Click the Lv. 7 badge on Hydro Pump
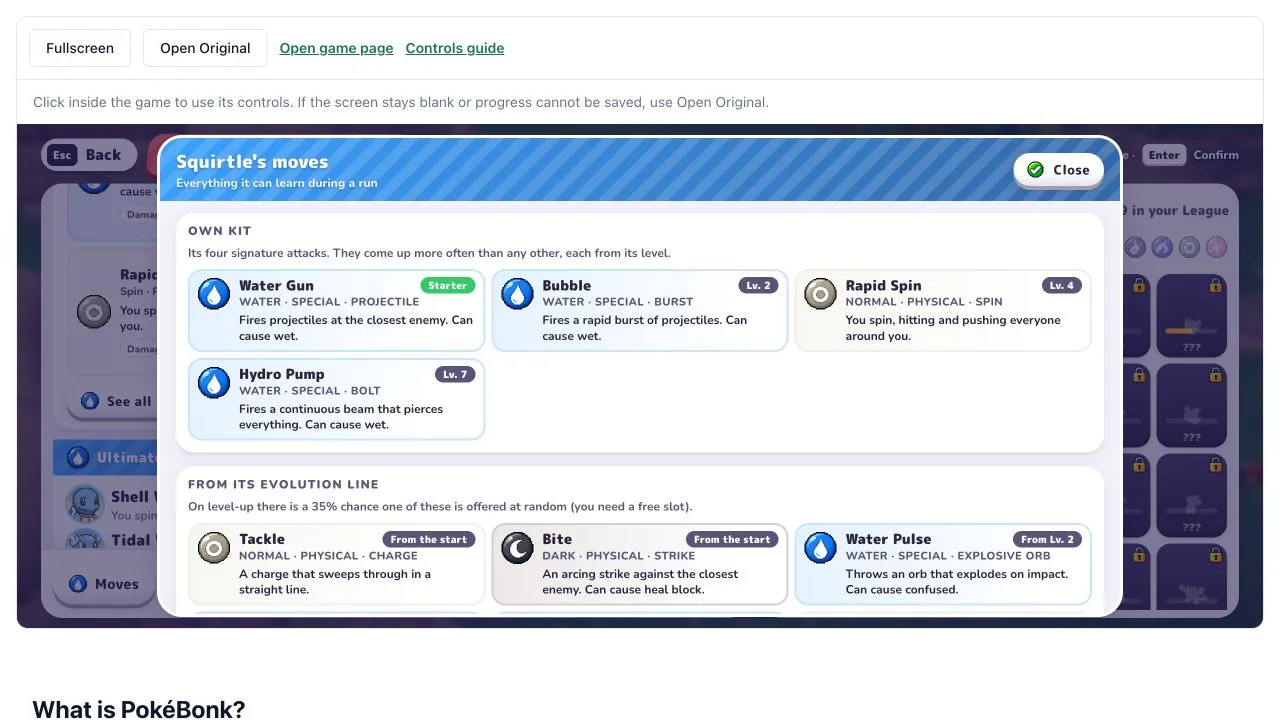This screenshot has width=1280, height=720. point(455,375)
